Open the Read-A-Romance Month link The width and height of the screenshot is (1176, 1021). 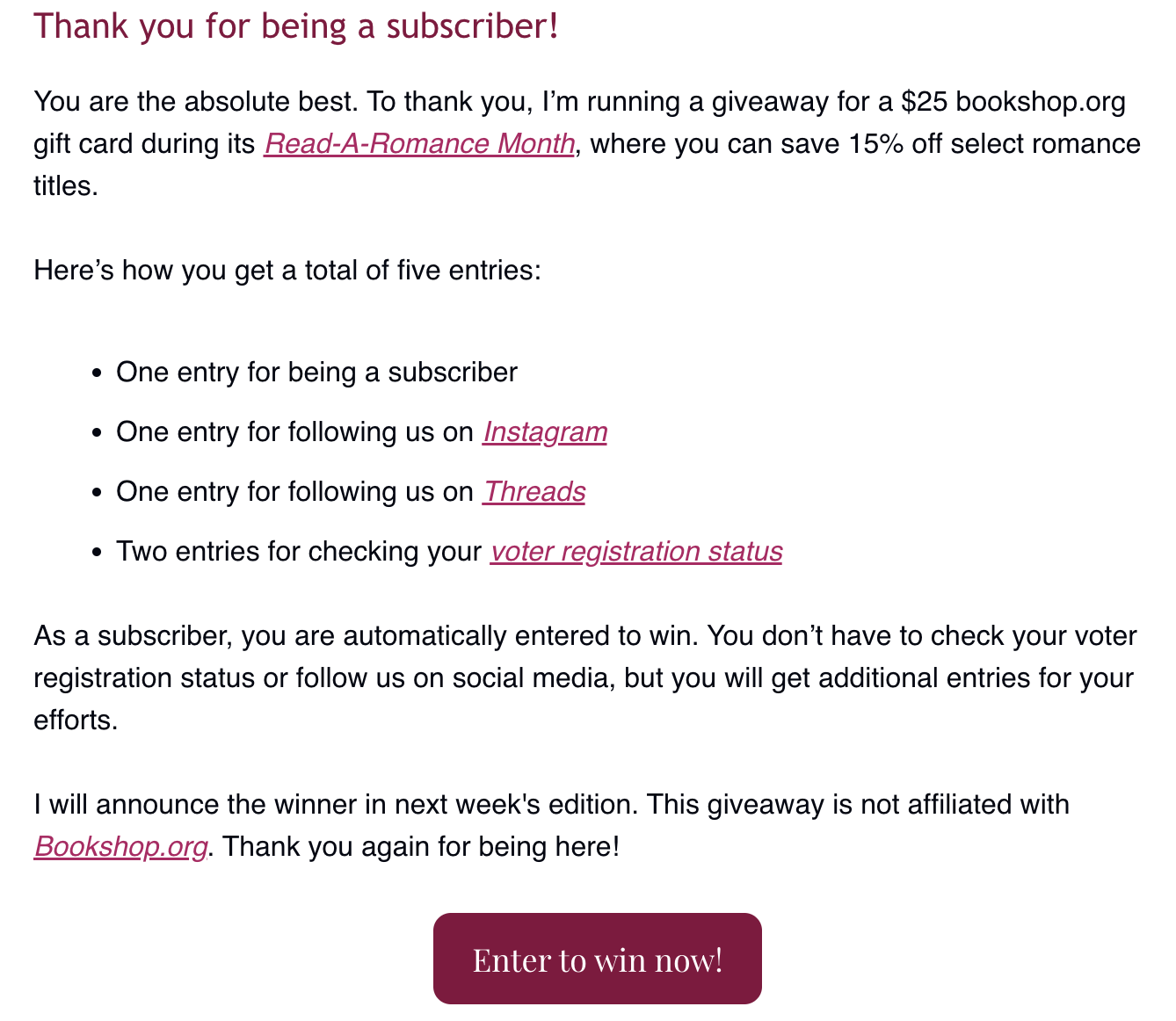[419, 143]
